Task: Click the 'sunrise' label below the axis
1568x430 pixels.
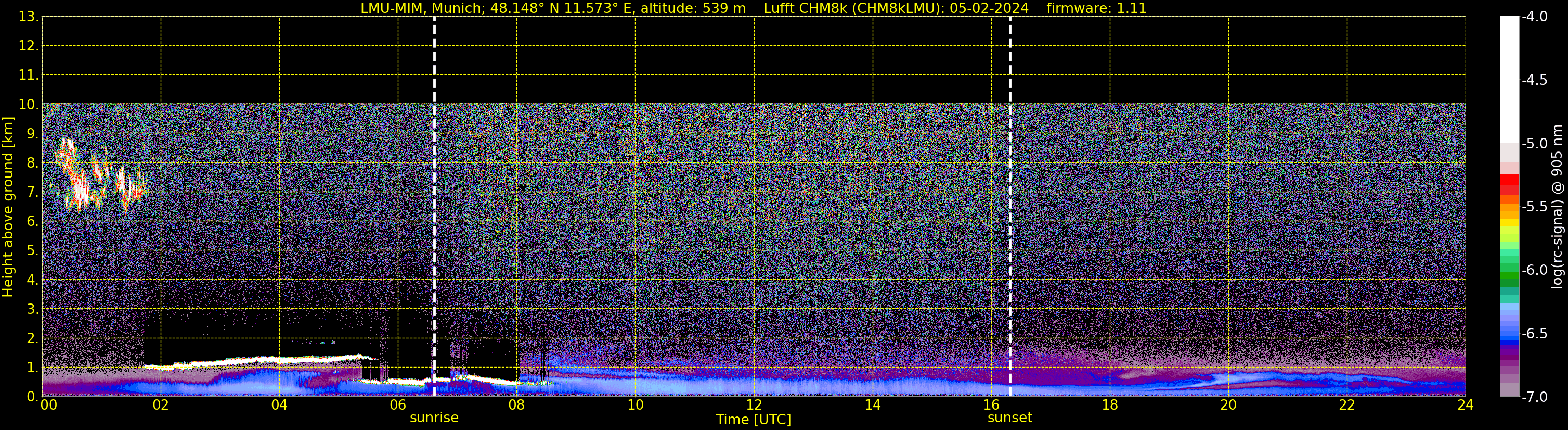Action: pyautogui.click(x=434, y=417)
